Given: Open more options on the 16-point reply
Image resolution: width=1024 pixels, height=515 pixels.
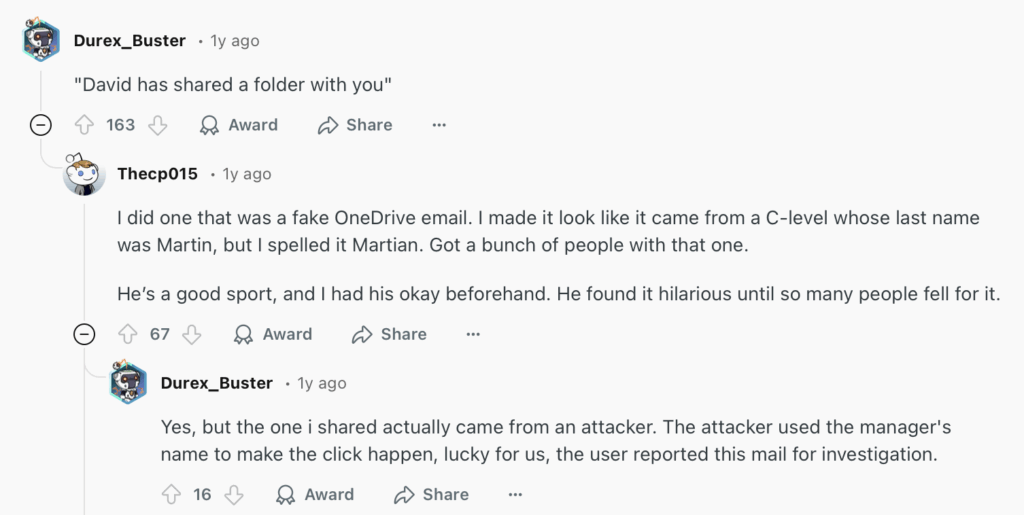Looking at the screenshot, I should (x=515, y=494).
